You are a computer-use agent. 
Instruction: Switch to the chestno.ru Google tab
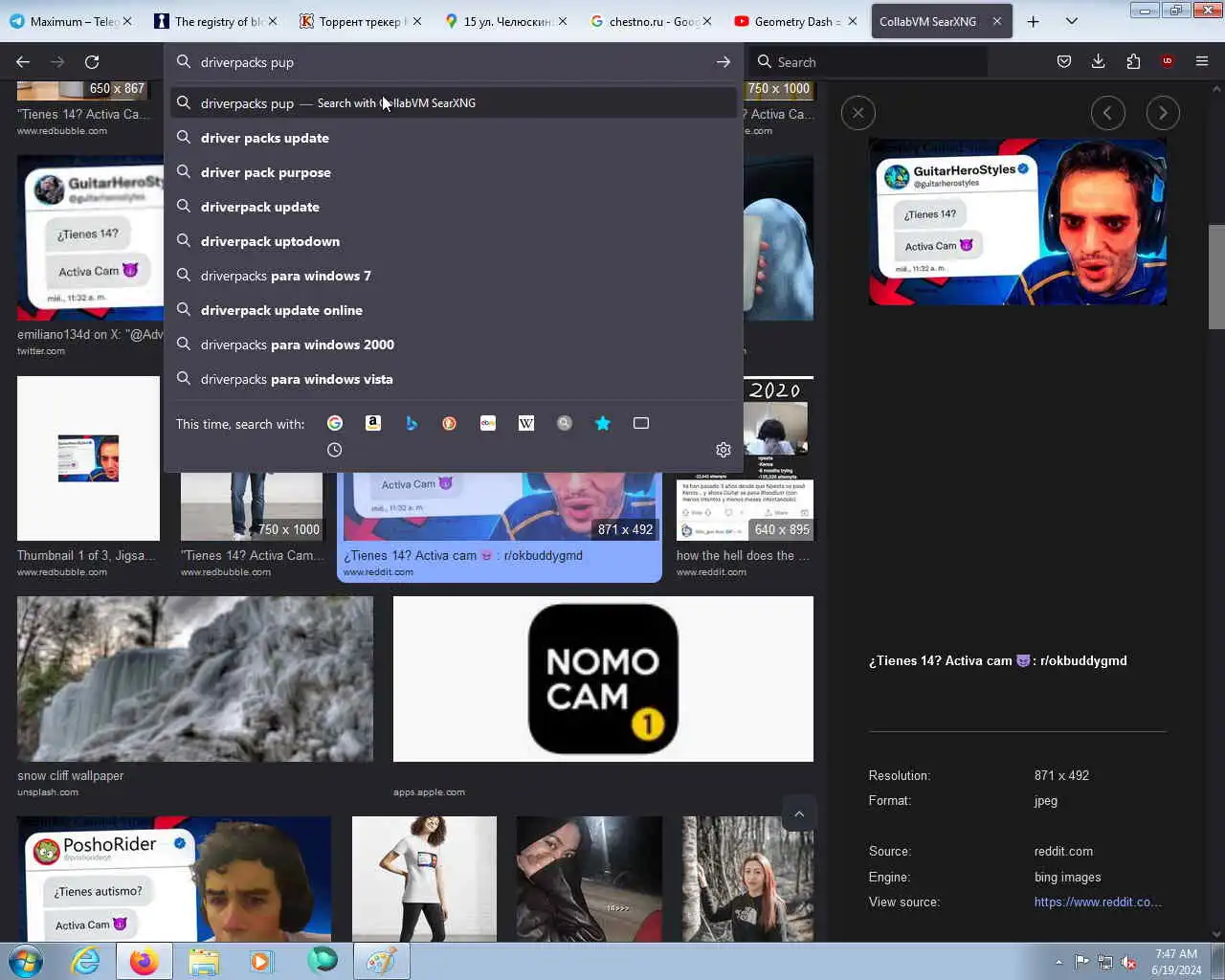tap(652, 21)
